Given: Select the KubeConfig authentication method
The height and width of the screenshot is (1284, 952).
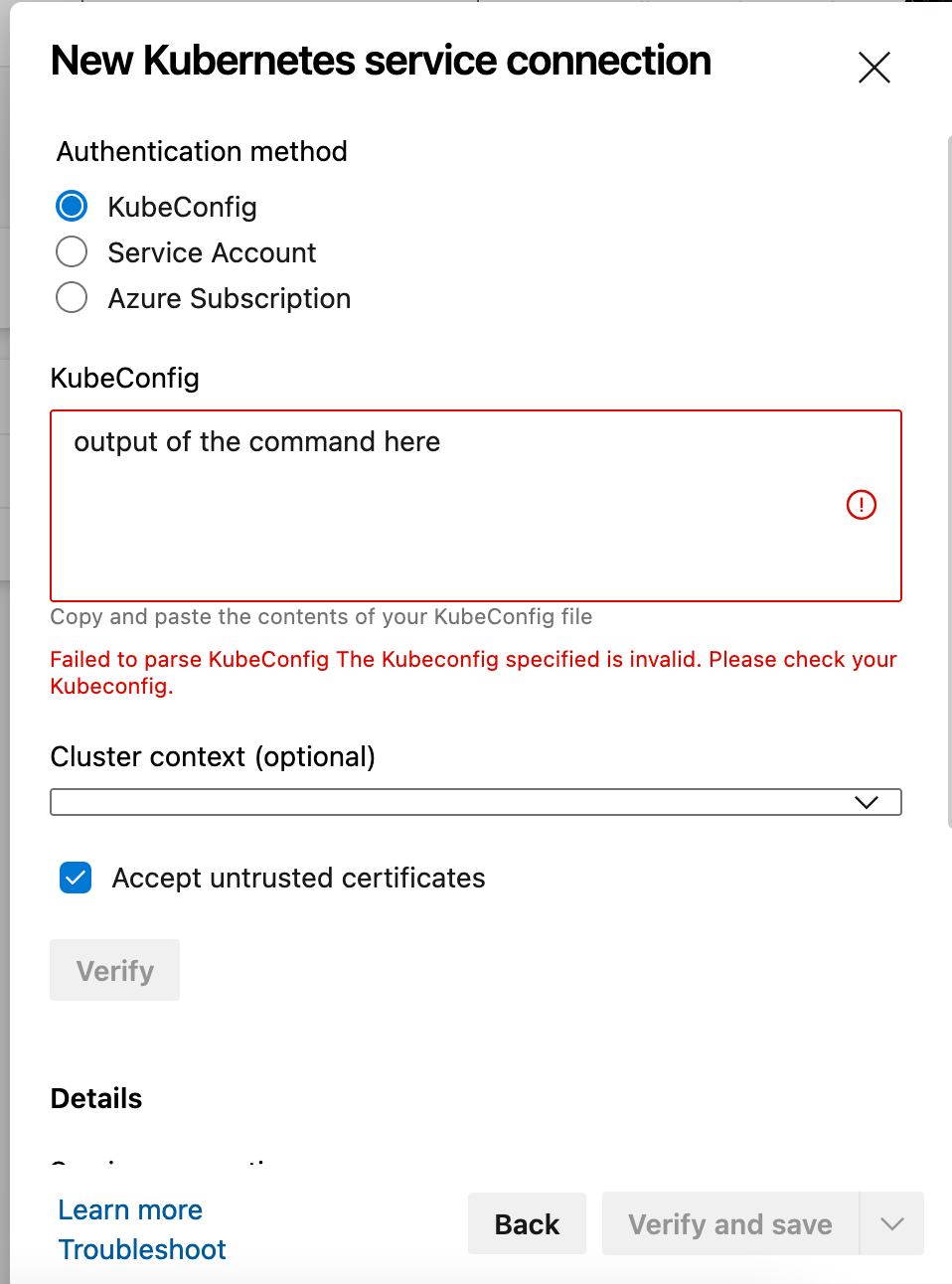Looking at the screenshot, I should click(72, 206).
